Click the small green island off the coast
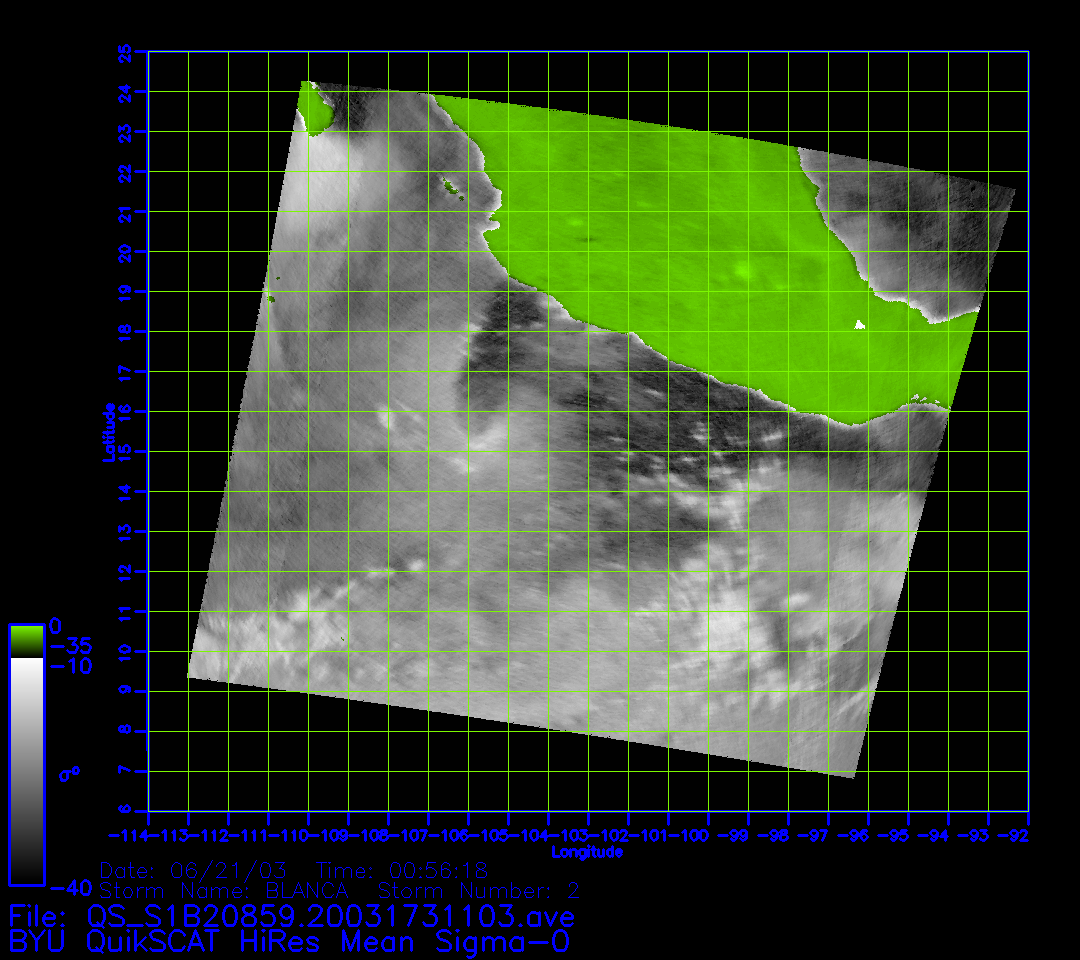Image resolution: width=1080 pixels, height=960 pixels. (x=450, y=184)
